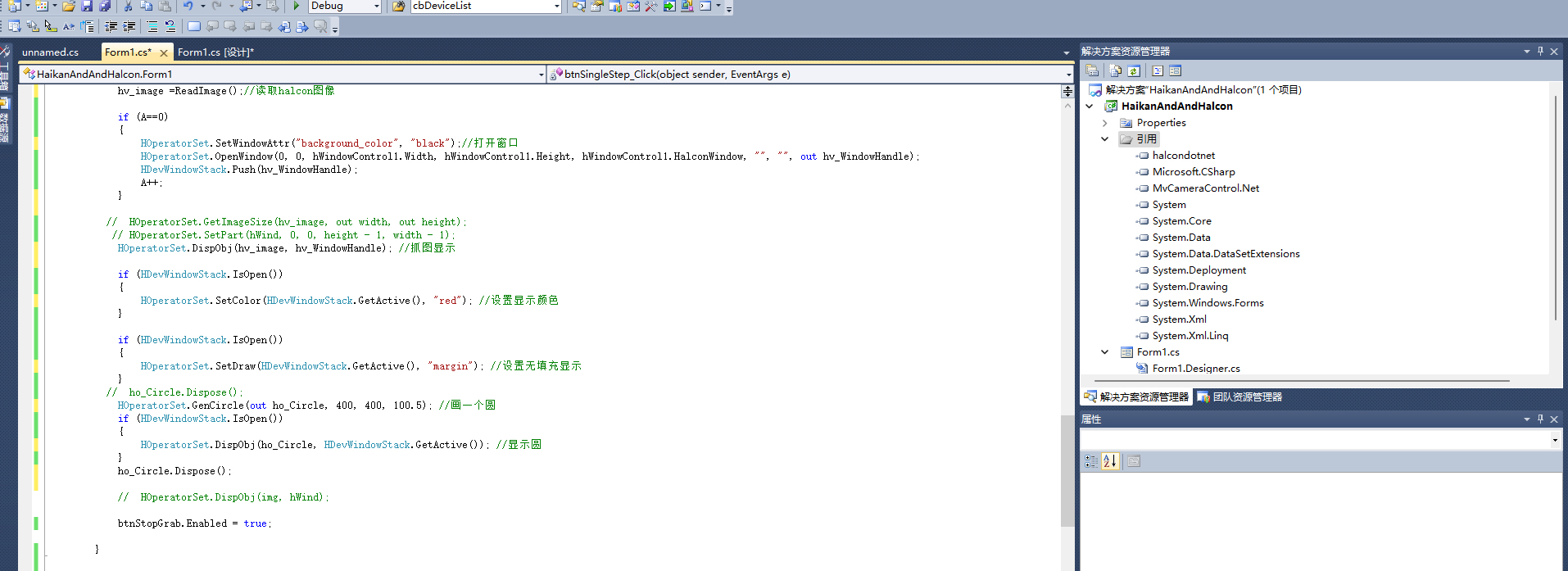The height and width of the screenshot is (571, 1568).
Task: Select the System.Xml.Linq reference
Action: [1190, 335]
